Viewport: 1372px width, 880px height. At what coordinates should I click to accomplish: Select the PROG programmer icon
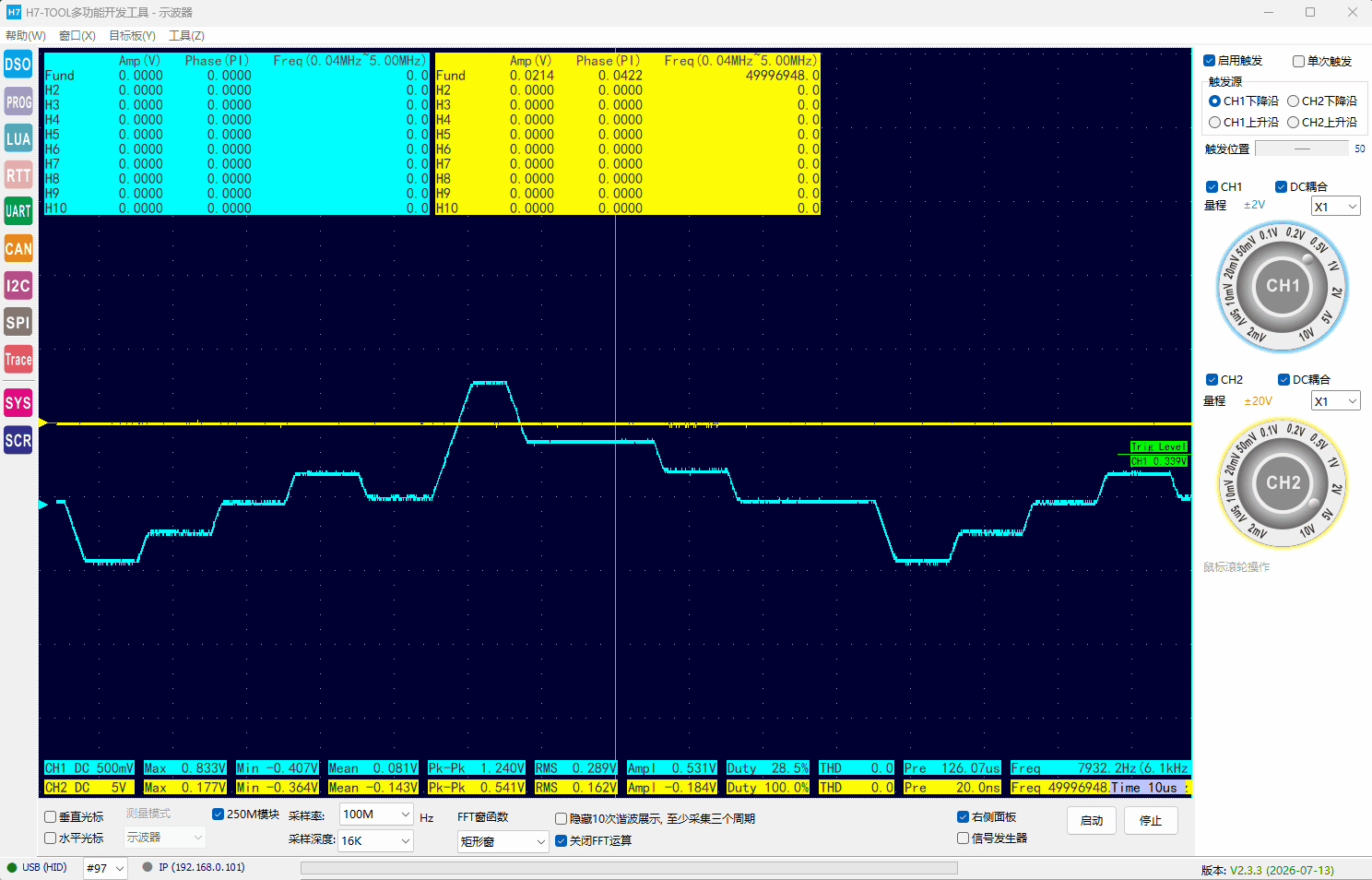[18, 101]
